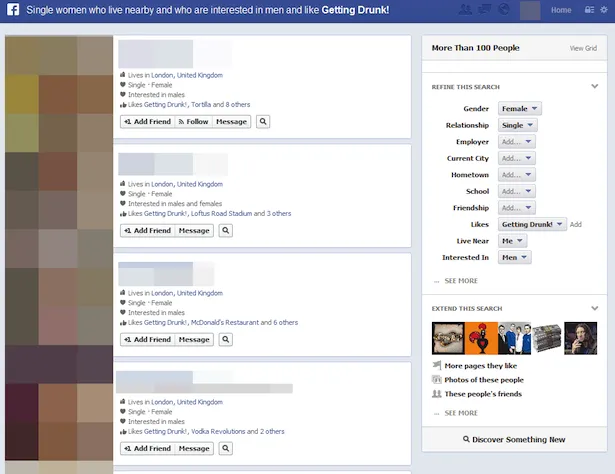This screenshot has height=474, width=615.
Task: Open the Hometown Add dropdown
Action: [517, 174]
